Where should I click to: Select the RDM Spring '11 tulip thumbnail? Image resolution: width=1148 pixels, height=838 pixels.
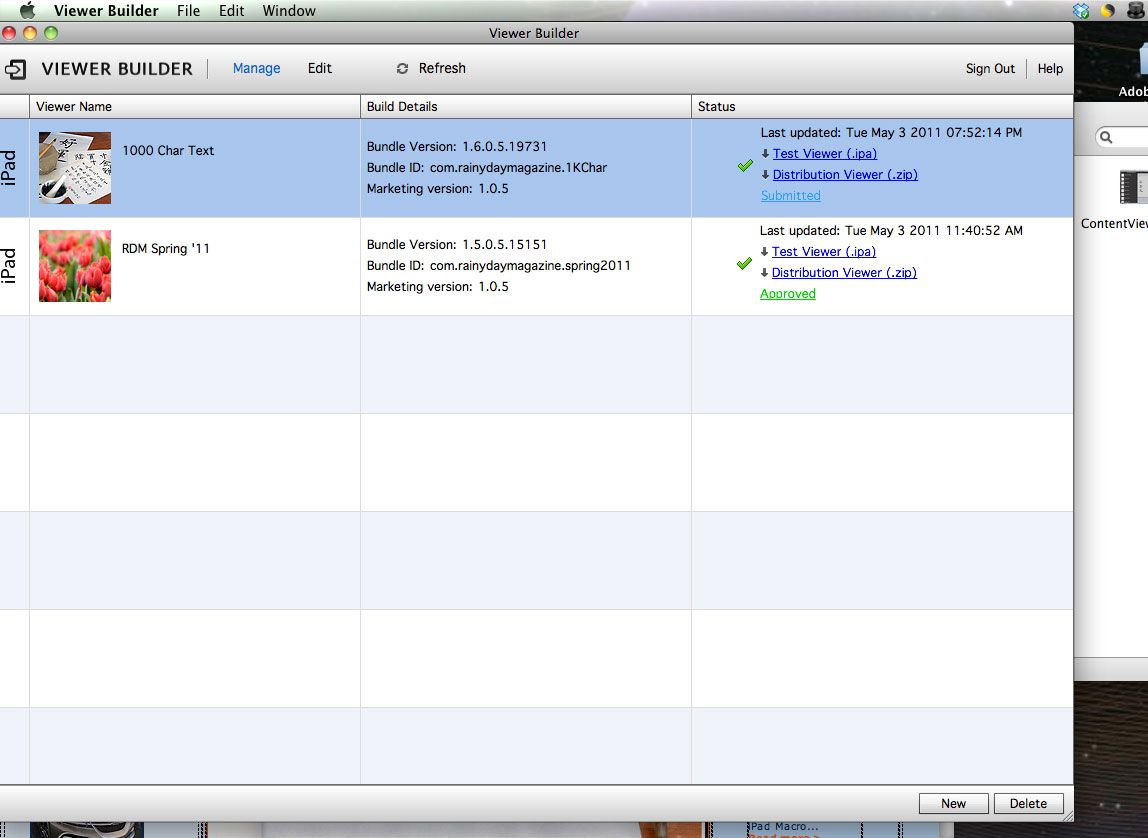click(x=75, y=266)
